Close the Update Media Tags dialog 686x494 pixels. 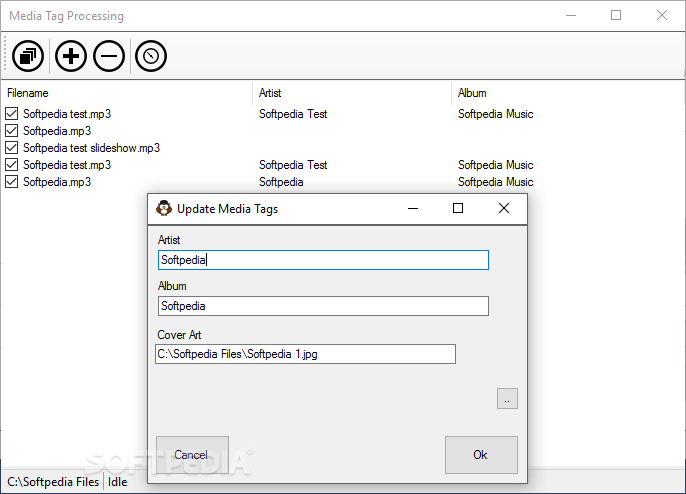coord(504,208)
